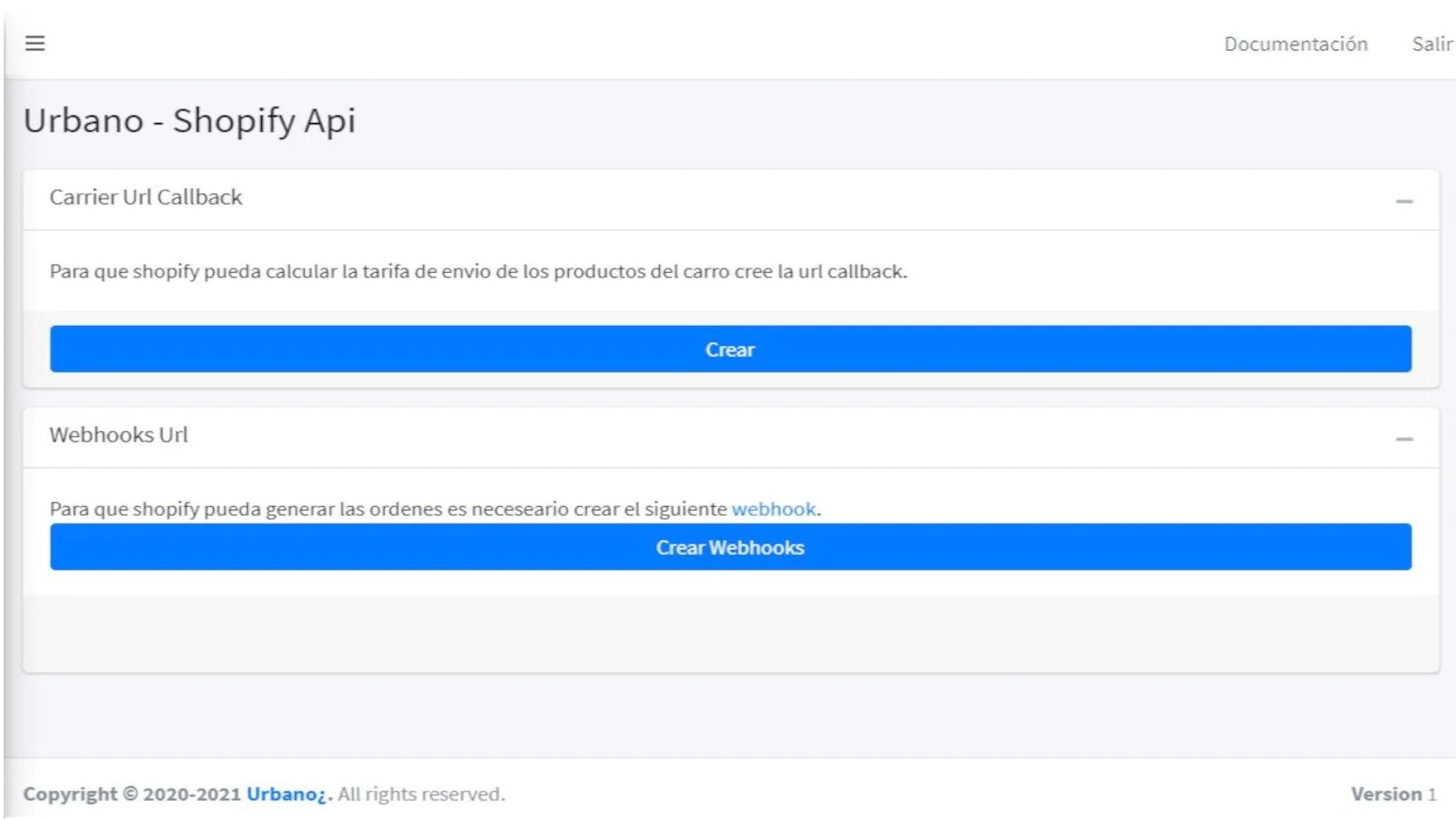Screen dimensions: 1456x819
Task: Collapse the Webhooks Url card
Action: click(x=1404, y=438)
